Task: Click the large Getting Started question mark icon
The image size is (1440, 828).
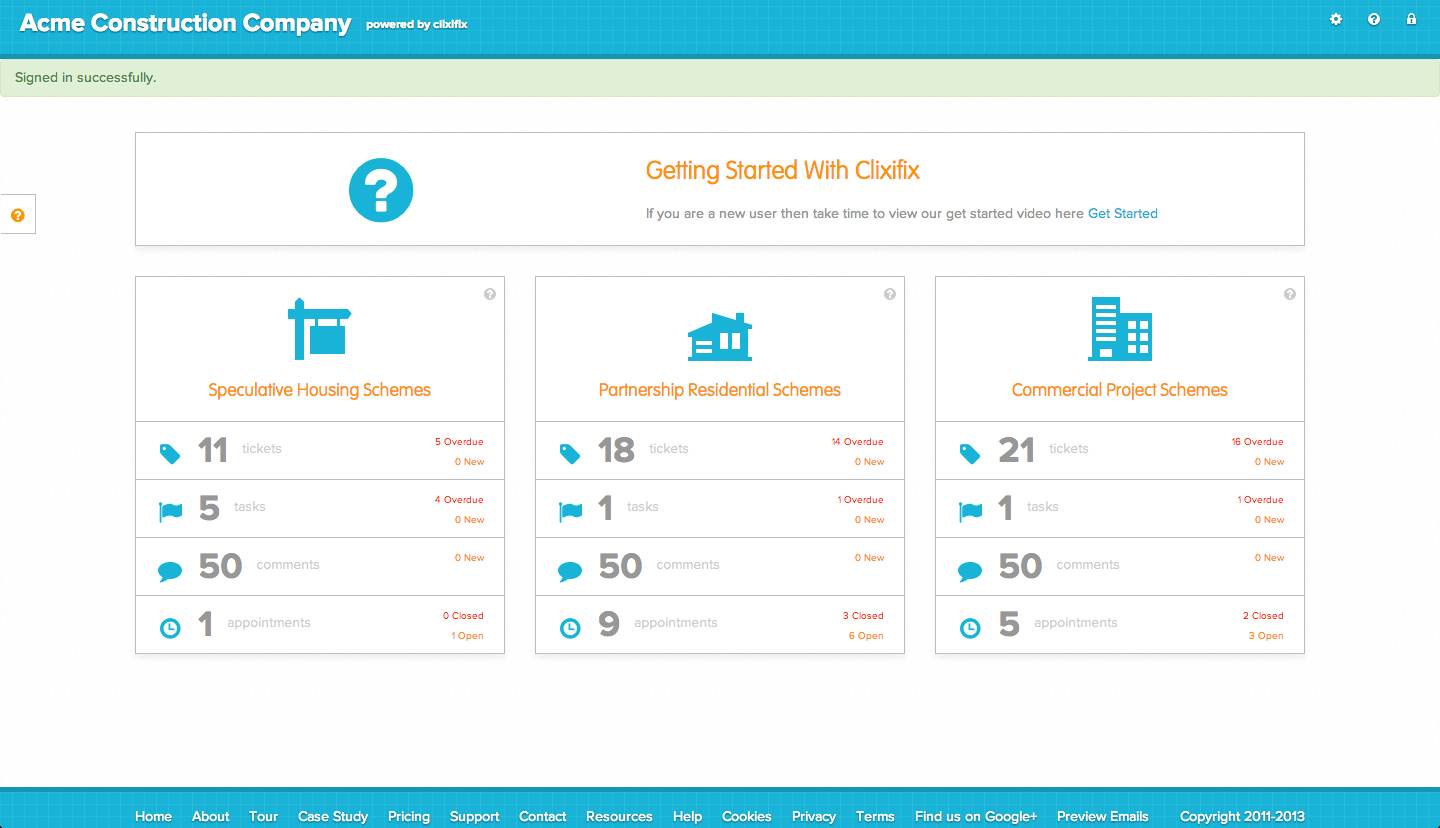Action: coord(381,190)
